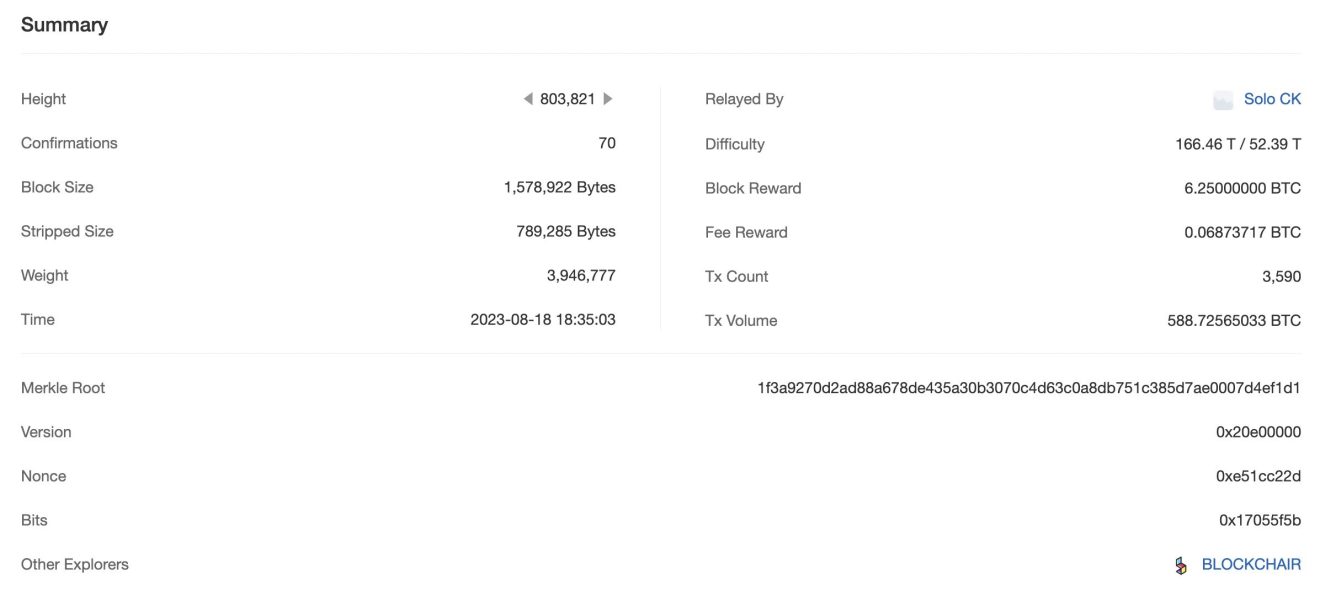Click the Block Size value in bytes
Viewport: 1320px width, 590px height.
pos(559,187)
